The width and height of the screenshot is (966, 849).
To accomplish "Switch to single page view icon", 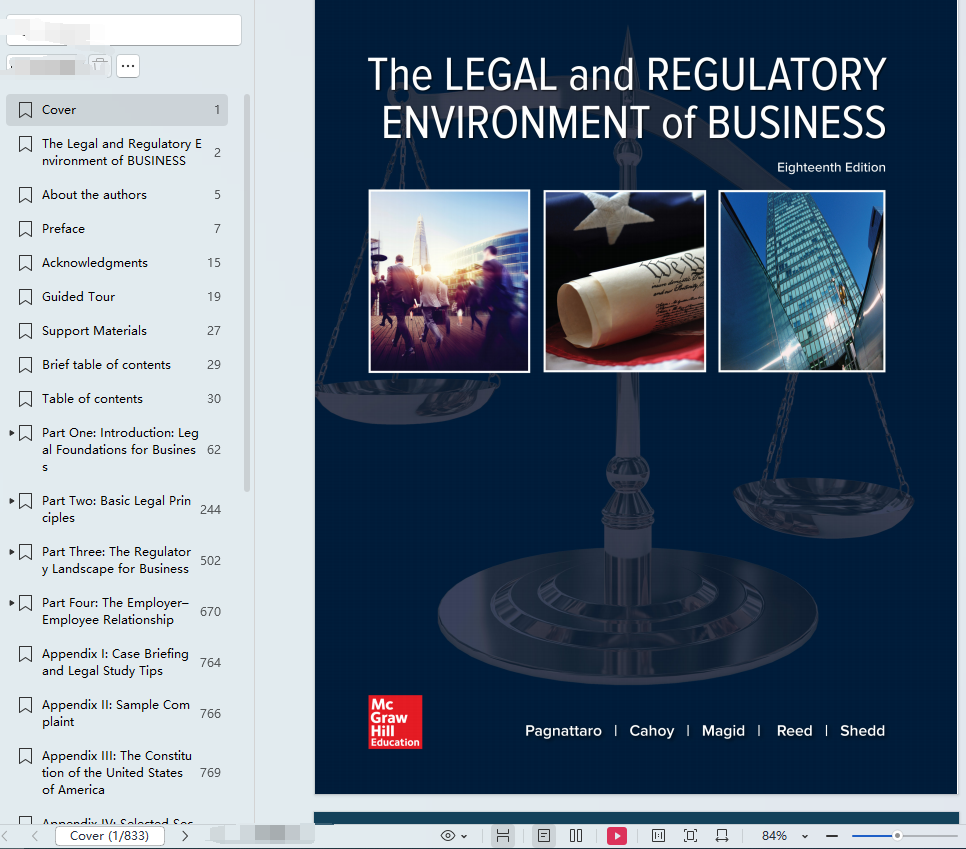I will tap(544, 836).
